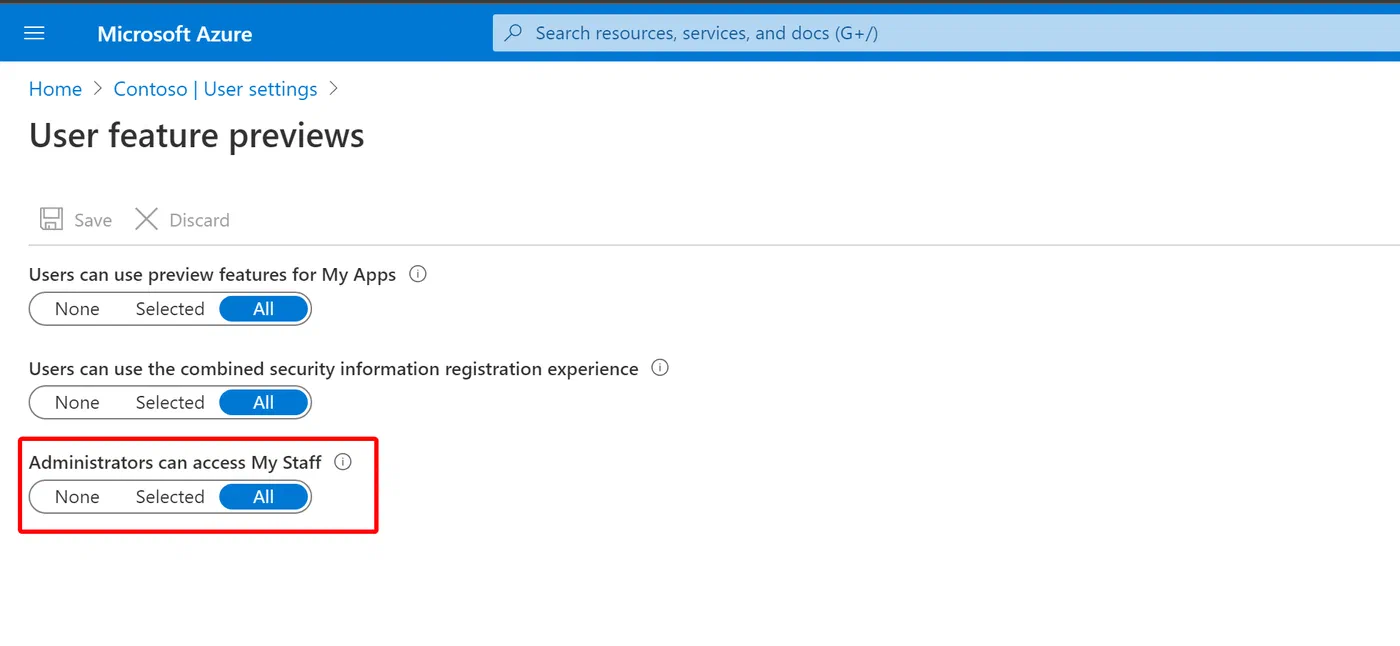
Task: Set combined security registration to All
Action: click(263, 403)
